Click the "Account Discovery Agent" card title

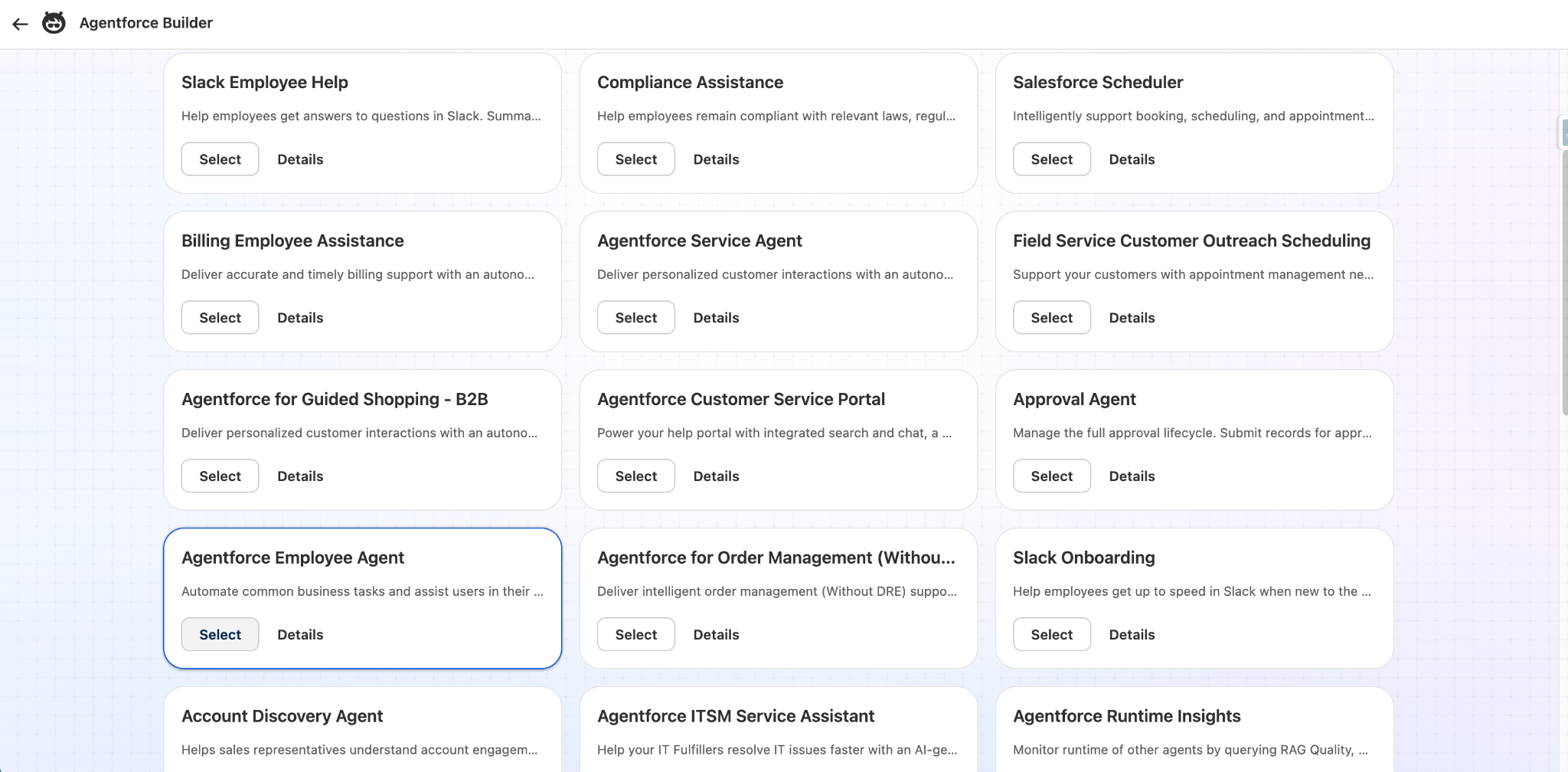[x=282, y=716]
